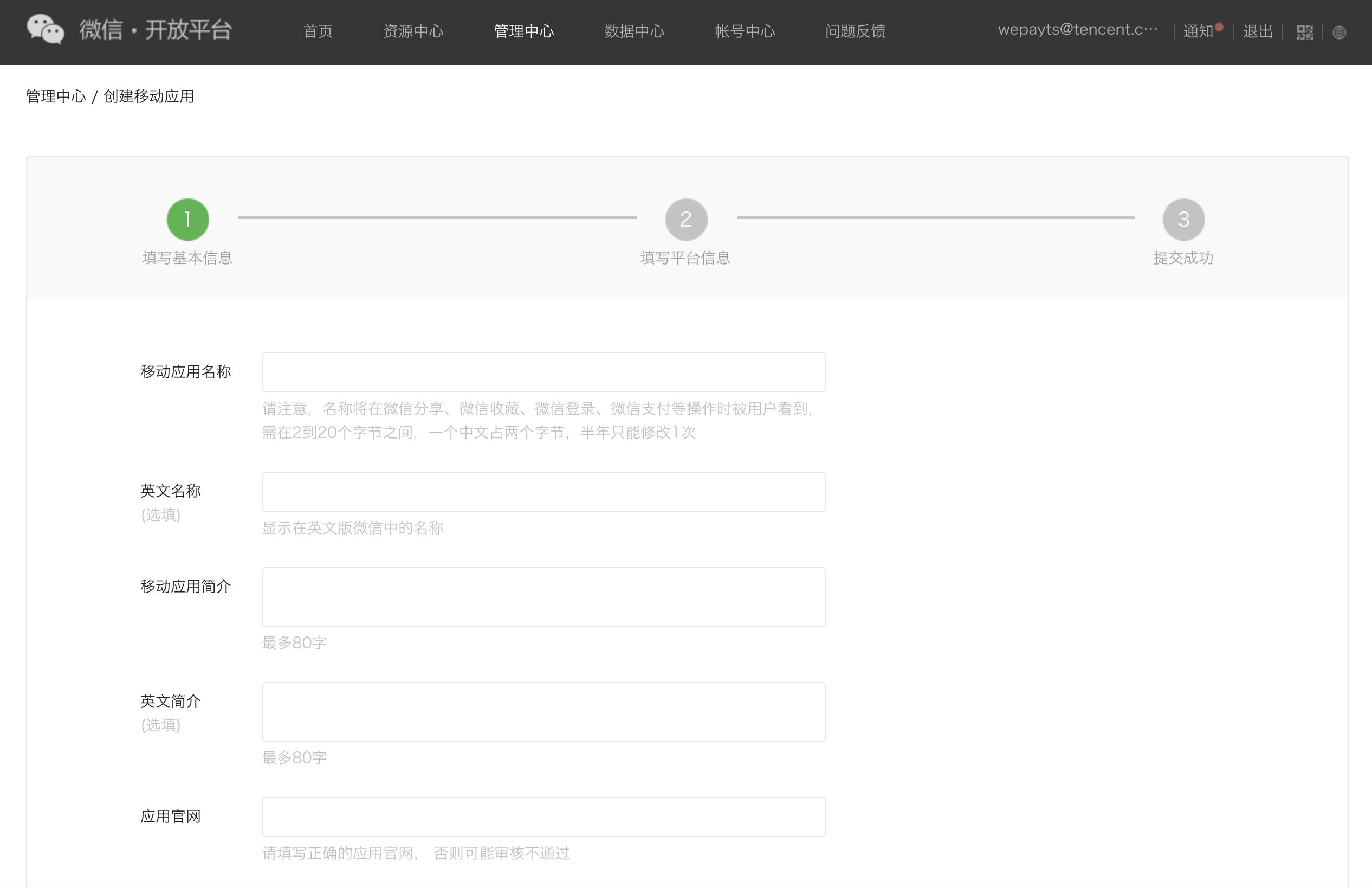Image resolution: width=1372 pixels, height=888 pixels.
Task: Open 数据中心 in the top navigation
Action: click(x=635, y=31)
